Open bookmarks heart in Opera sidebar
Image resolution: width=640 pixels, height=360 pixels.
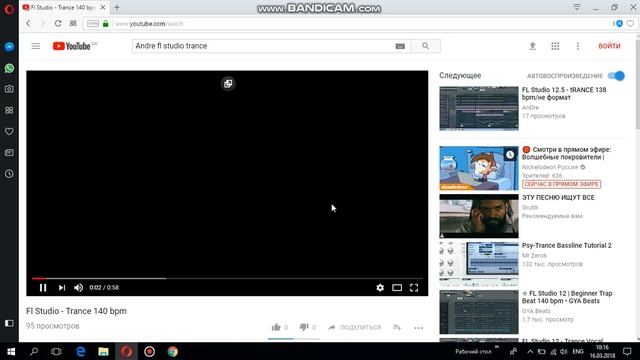pos(9,131)
